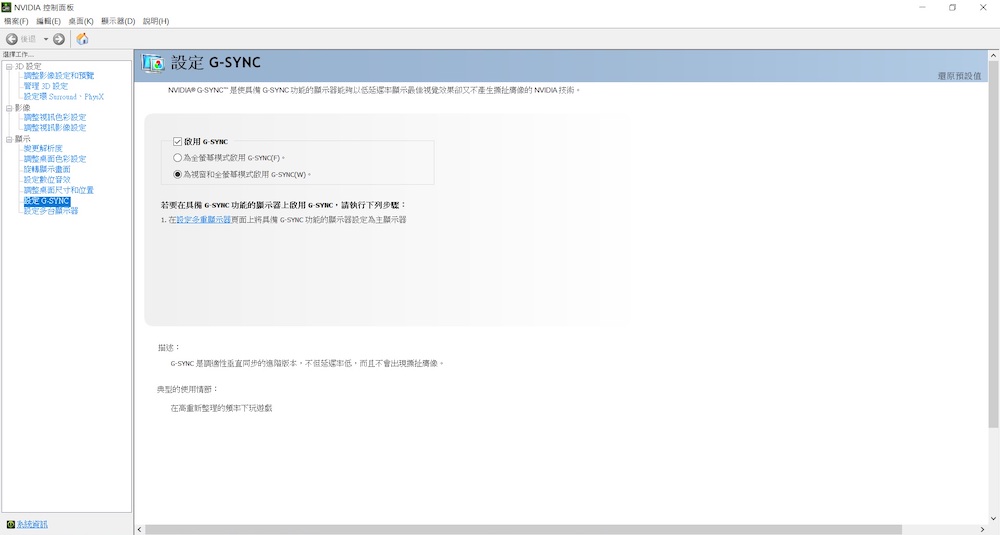Collapse the 顯示 tree node
This screenshot has width=1000, height=535.
(9, 138)
